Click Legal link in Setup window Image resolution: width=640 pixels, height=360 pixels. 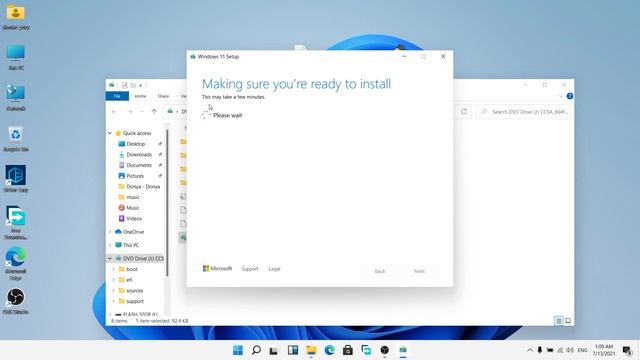[274, 269]
